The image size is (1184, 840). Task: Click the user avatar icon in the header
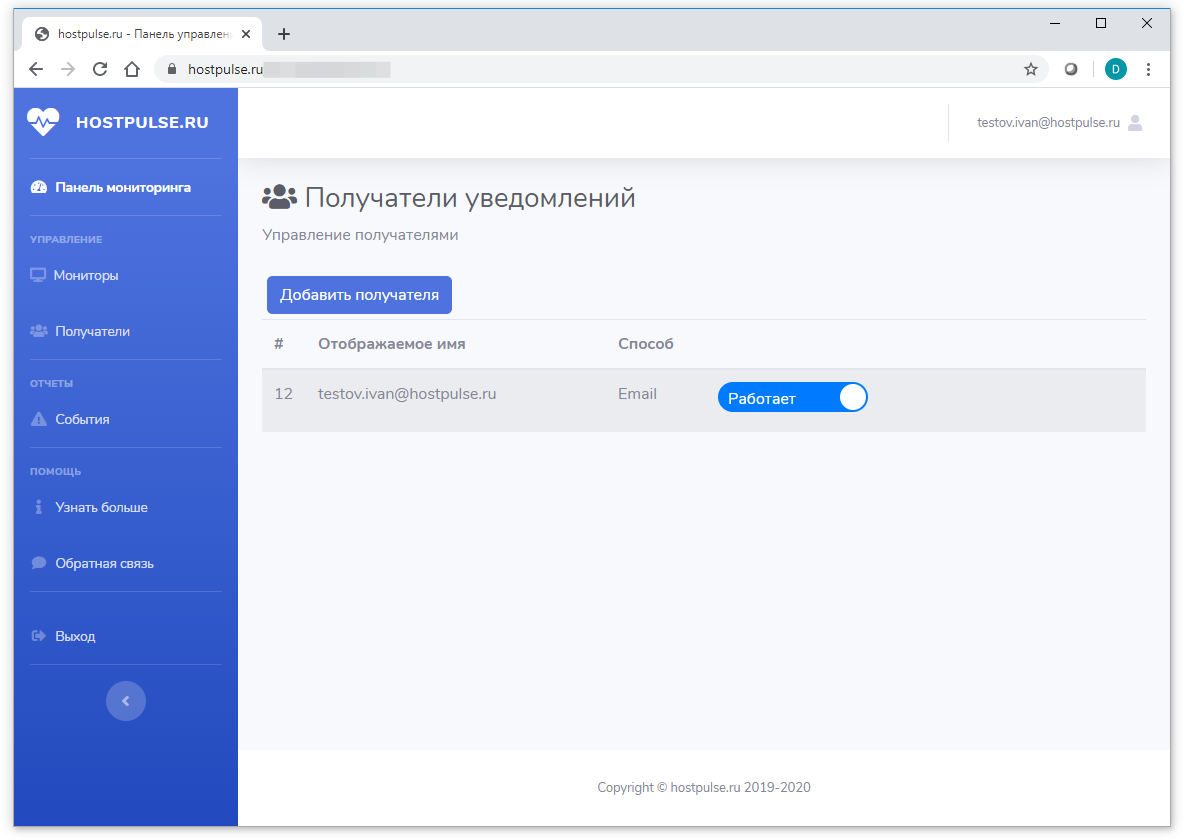[1135, 123]
